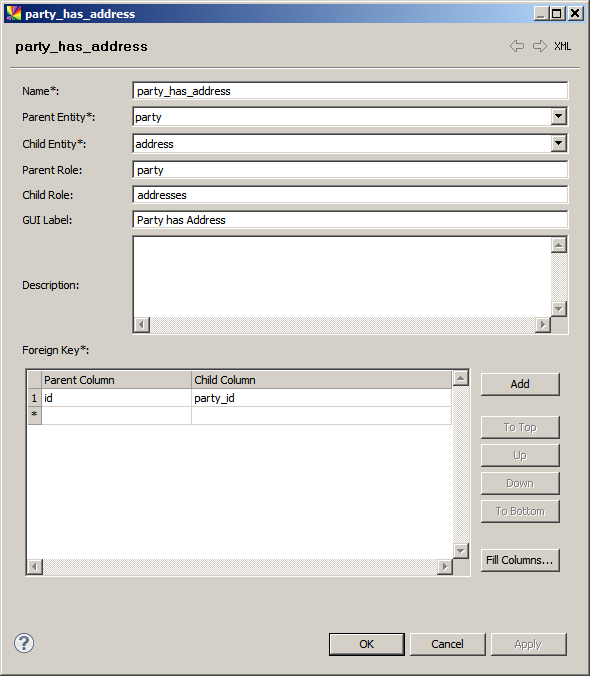590x676 pixels.
Task: Click the To Bottom button
Action: [x=520, y=511]
